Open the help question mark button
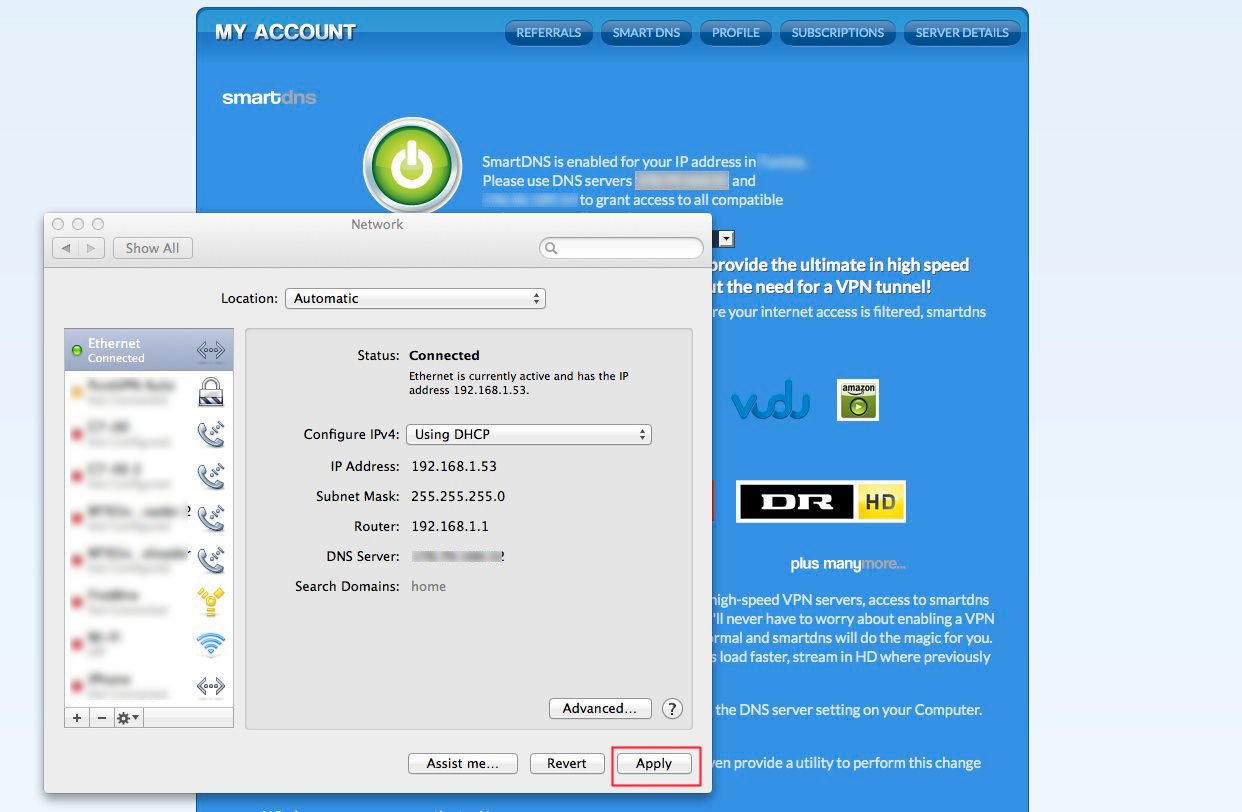Screen dimensions: 1242x812 click(673, 708)
